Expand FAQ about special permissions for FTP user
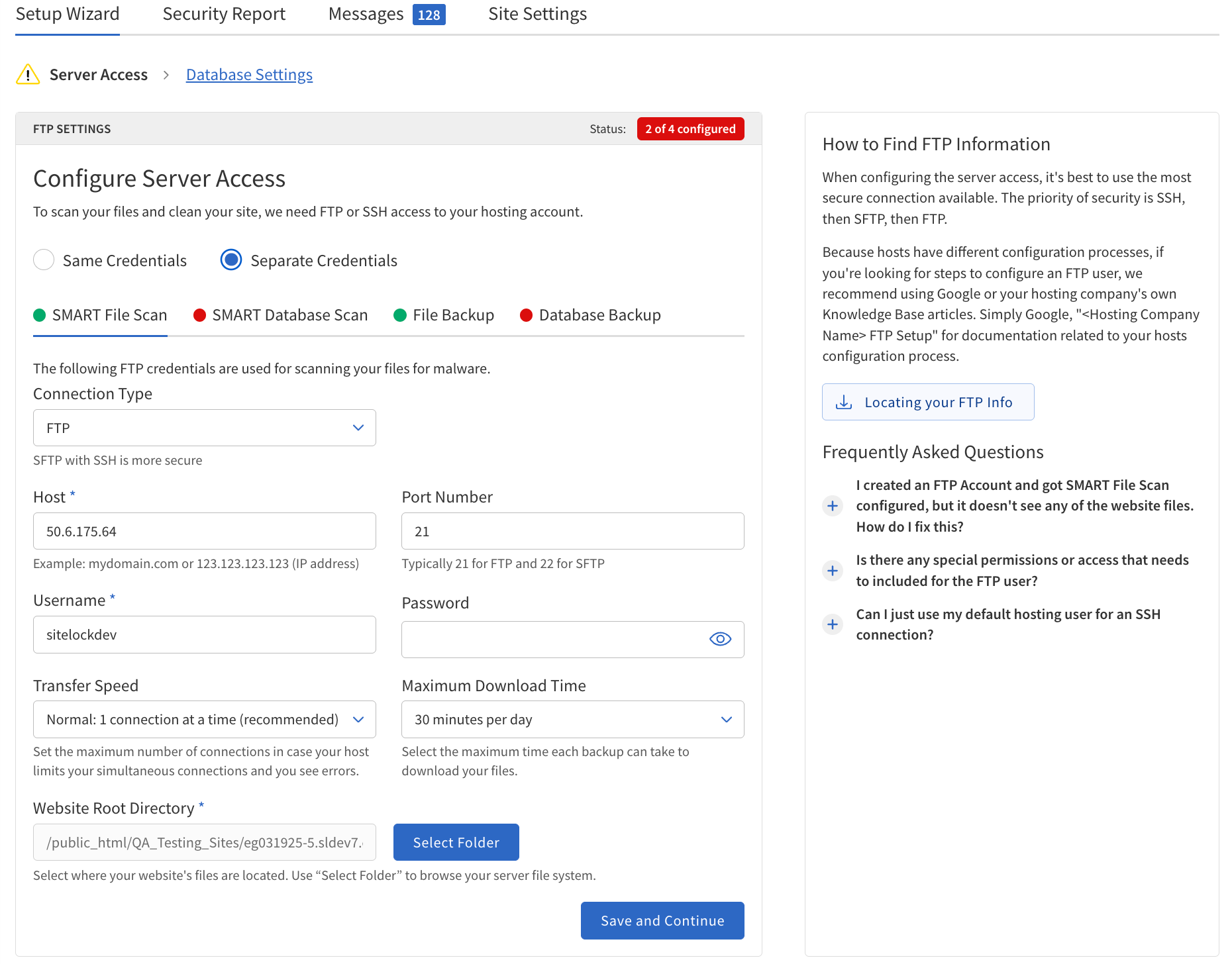The image size is (1232, 964). tap(833, 571)
